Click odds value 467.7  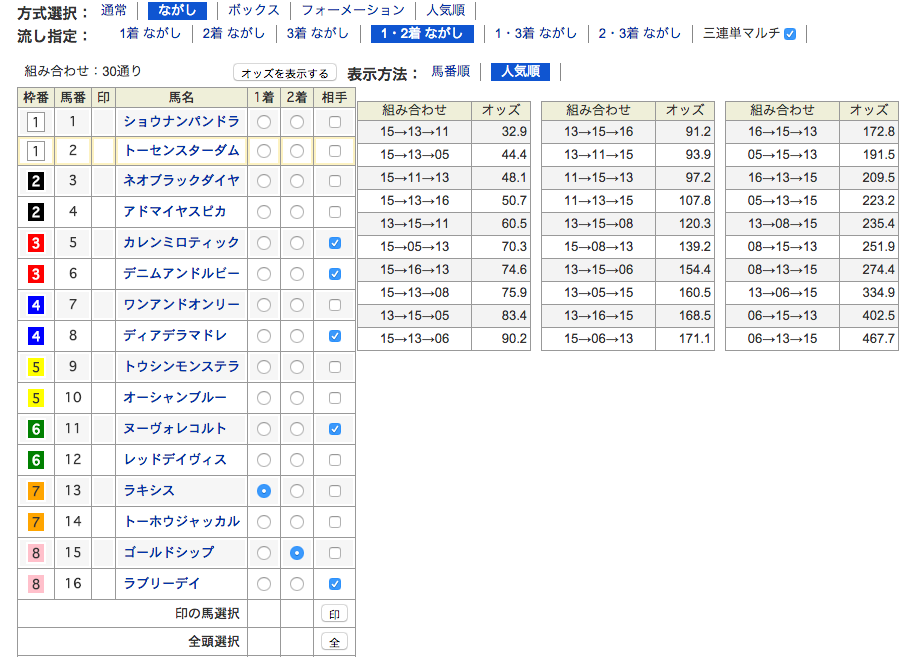[878, 339]
